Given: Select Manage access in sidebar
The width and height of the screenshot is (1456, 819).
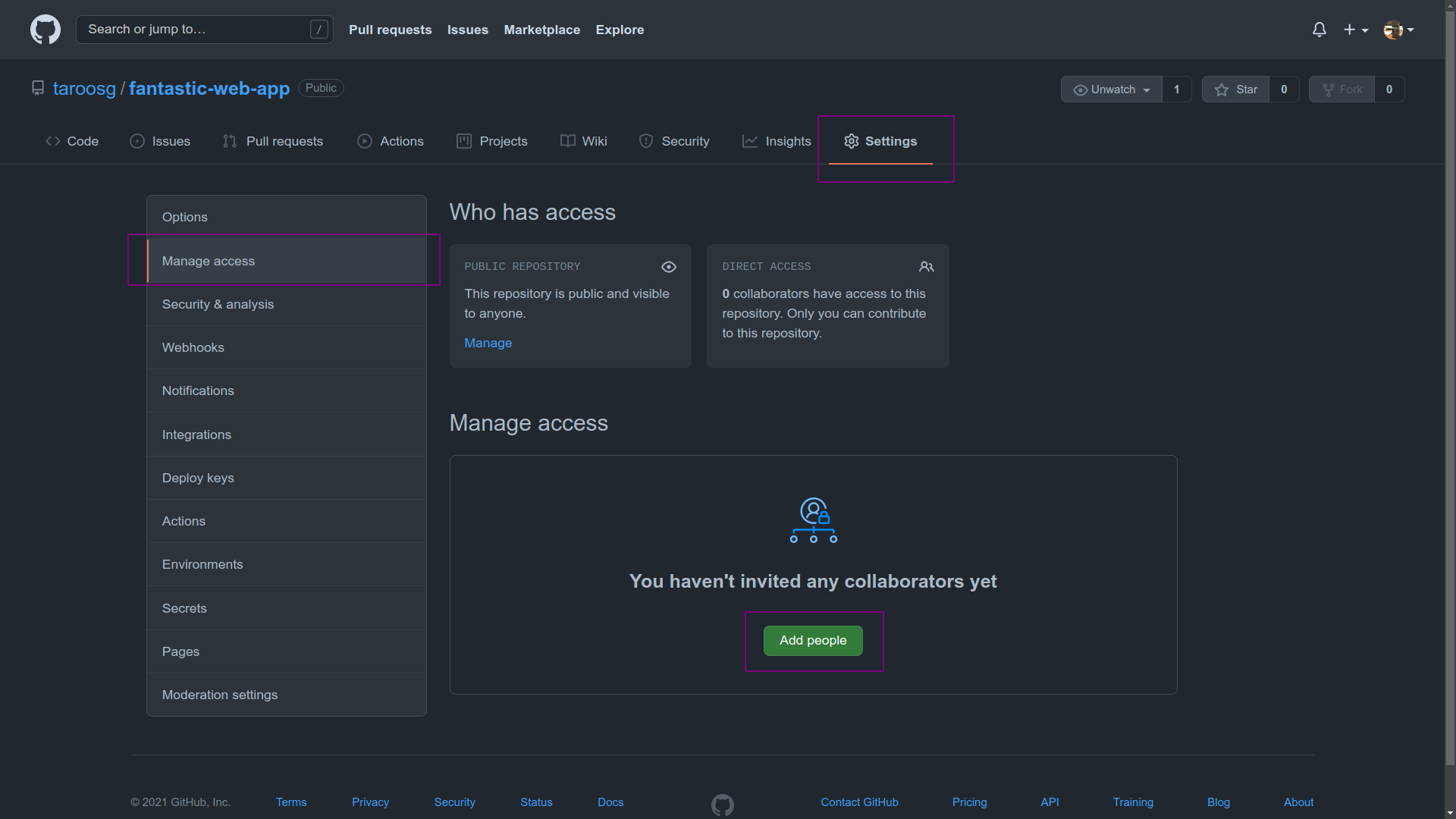Looking at the screenshot, I should pos(287,261).
